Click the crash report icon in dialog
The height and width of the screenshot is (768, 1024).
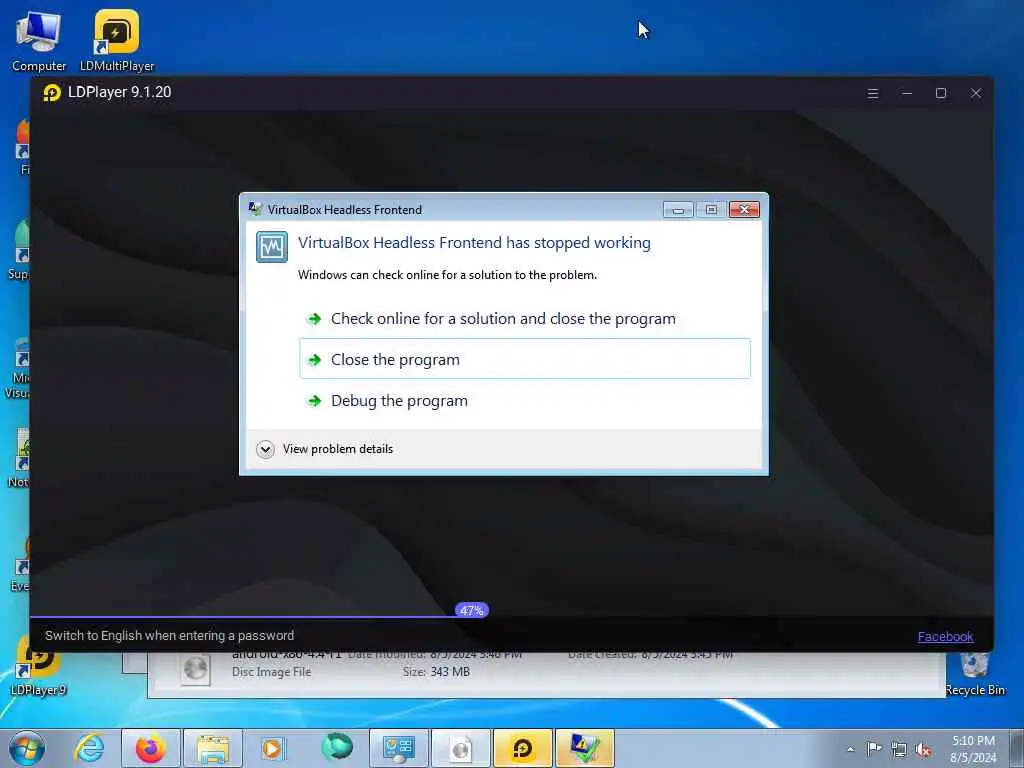click(x=272, y=247)
